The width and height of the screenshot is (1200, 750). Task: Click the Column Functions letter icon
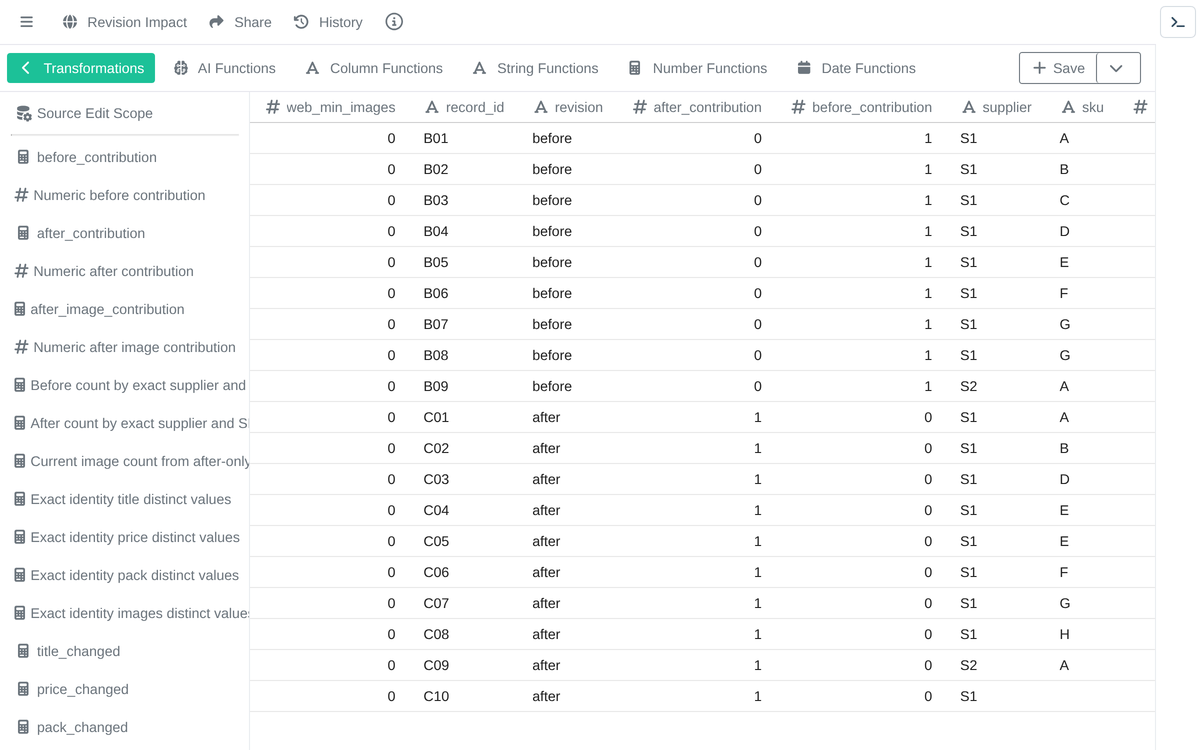click(313, 68)
